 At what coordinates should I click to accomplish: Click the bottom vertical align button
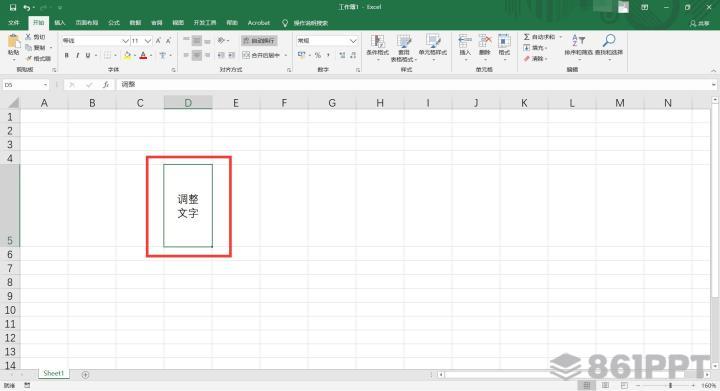coord(208,41)
